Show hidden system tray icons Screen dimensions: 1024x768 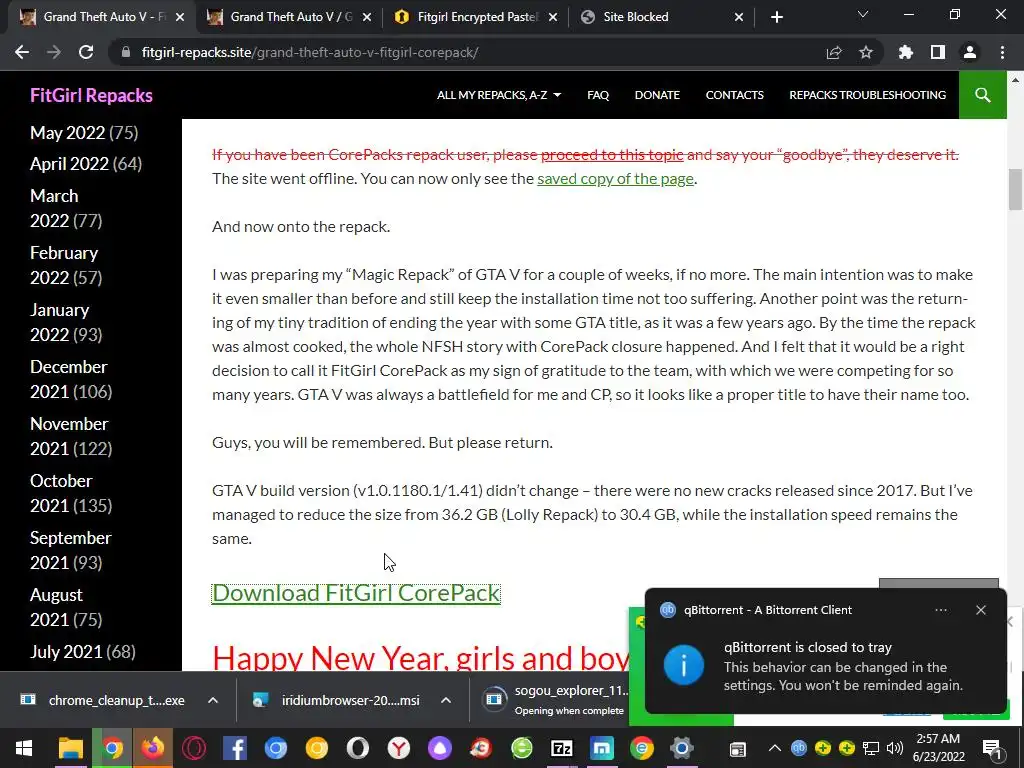[775, 748]
